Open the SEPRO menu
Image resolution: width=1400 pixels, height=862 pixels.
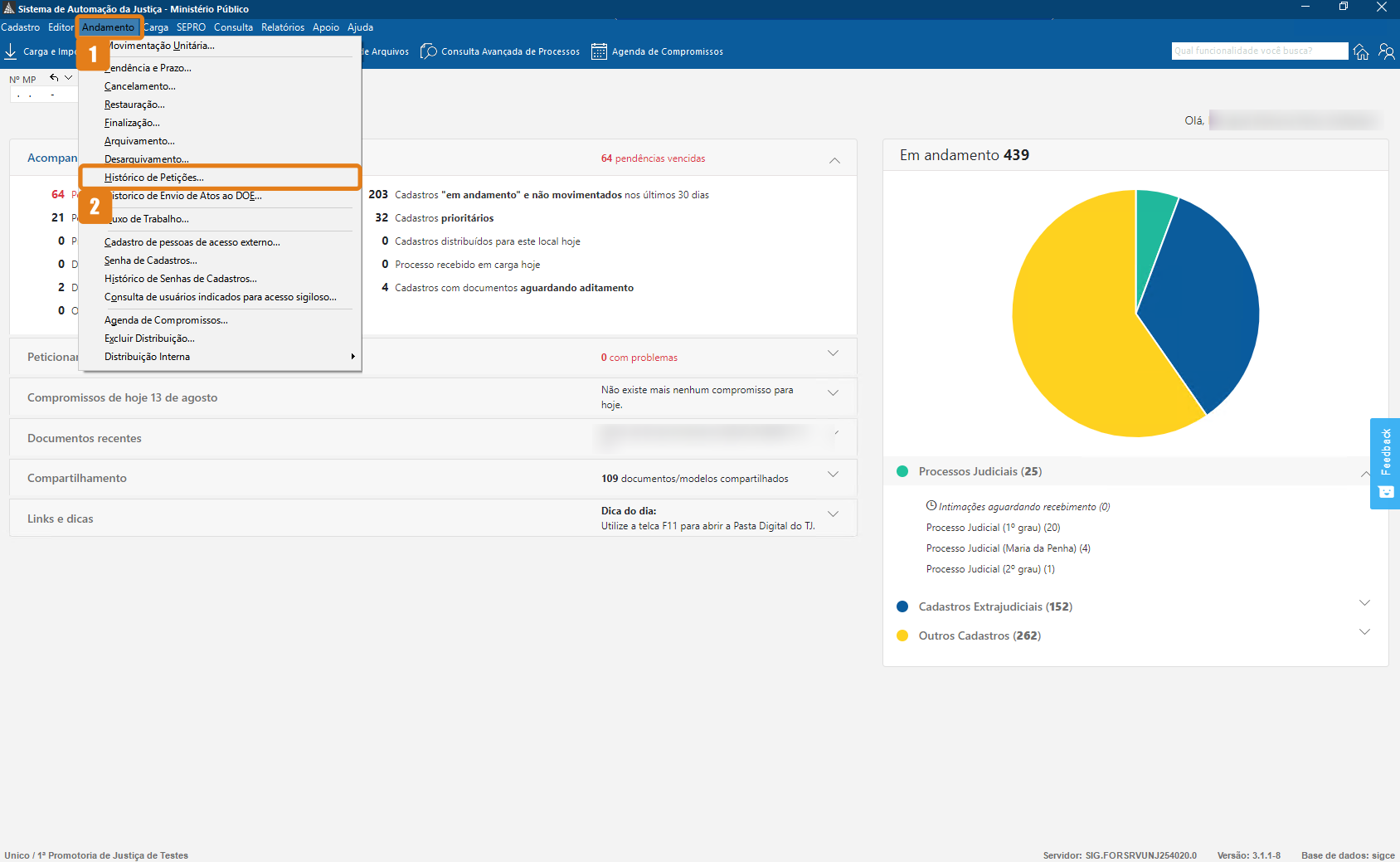click(191, 27)
